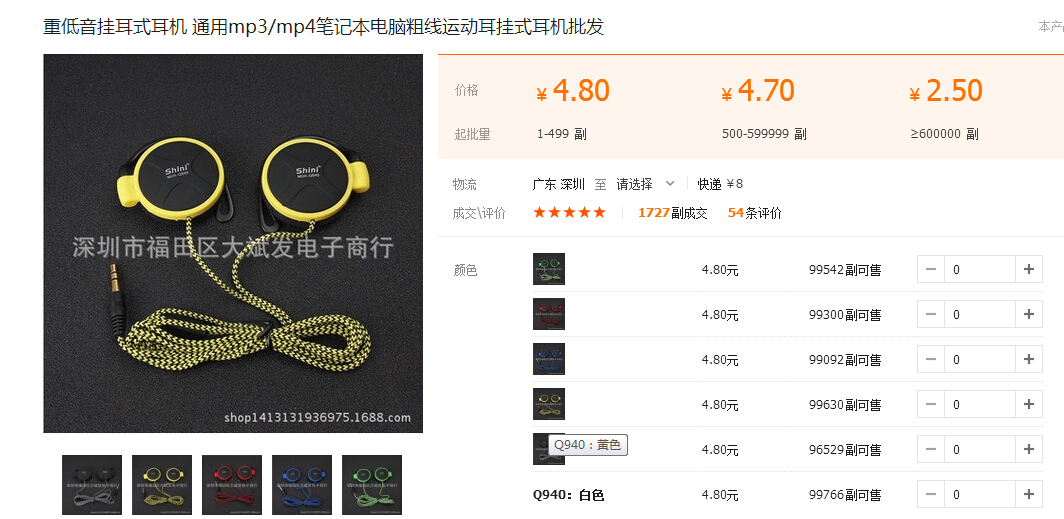Increase quantity for Q940 白色 option
The image size is (1064, 519).
[x=1029, y=495]
